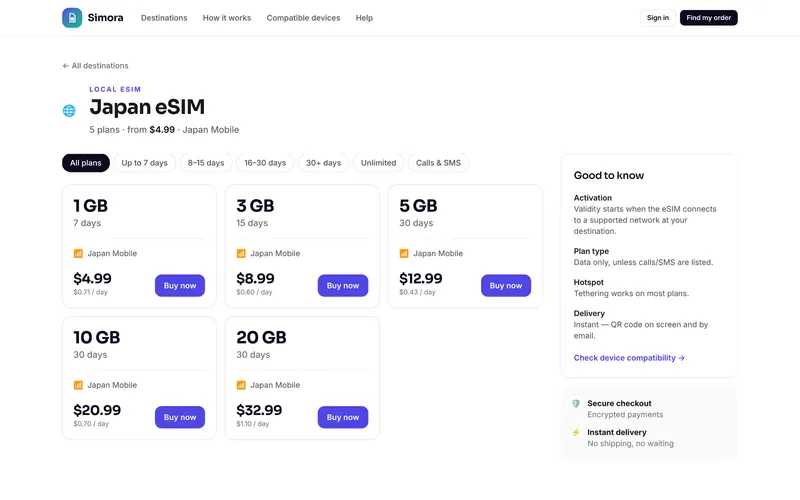Viewport: 800px width, 500px height.
Task: Show Unlimited plans filter
Action: (378, 163)
